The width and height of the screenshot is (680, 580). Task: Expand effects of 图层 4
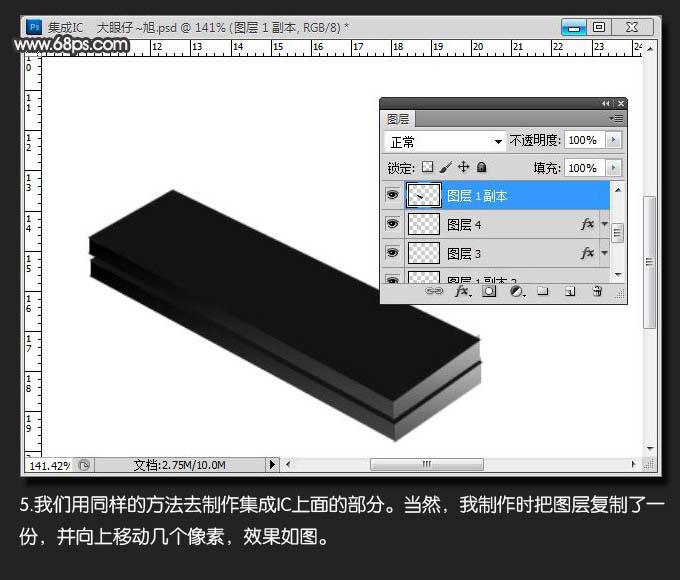(605, 224)
